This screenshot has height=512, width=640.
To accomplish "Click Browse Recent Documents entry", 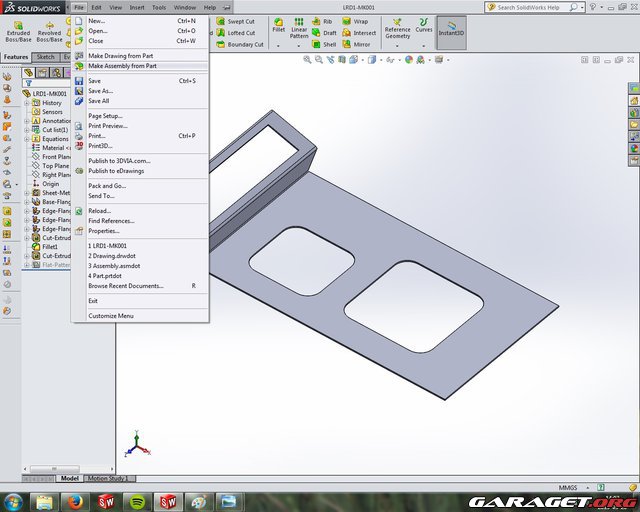I will 126,286.
